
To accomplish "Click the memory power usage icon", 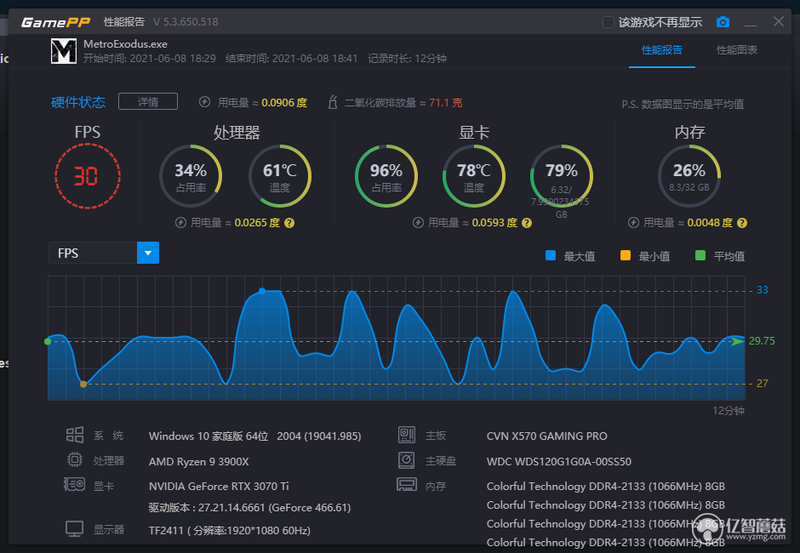I will click(x=634, y=223).
